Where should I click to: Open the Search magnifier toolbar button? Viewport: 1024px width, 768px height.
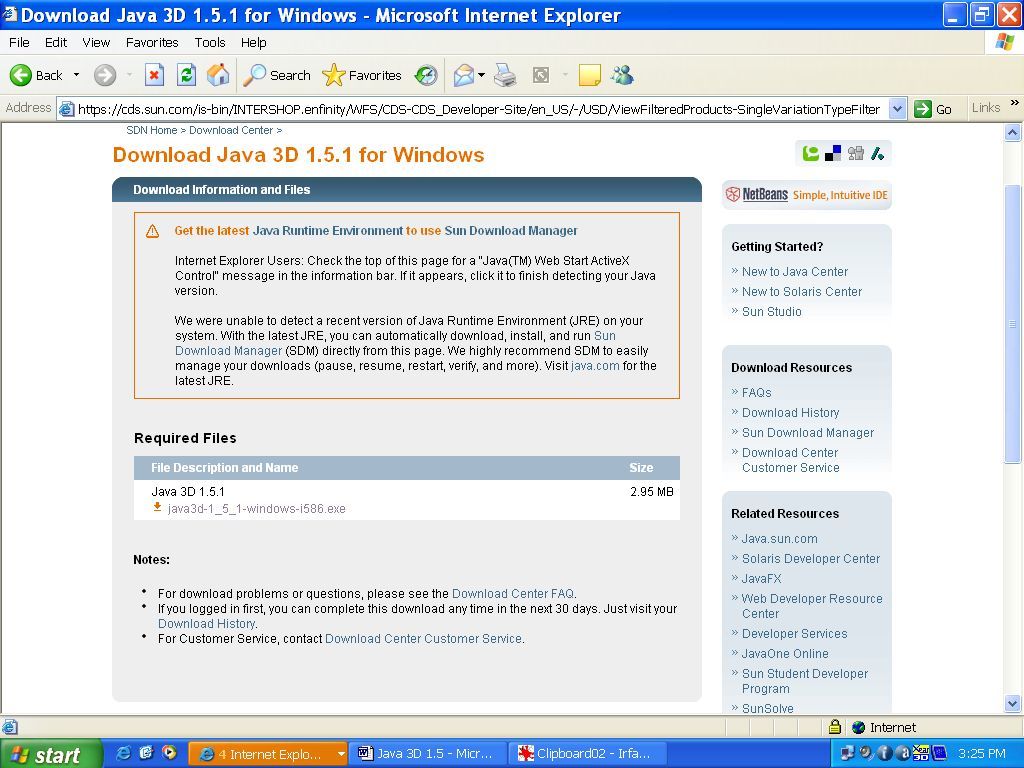pos(276,75)
